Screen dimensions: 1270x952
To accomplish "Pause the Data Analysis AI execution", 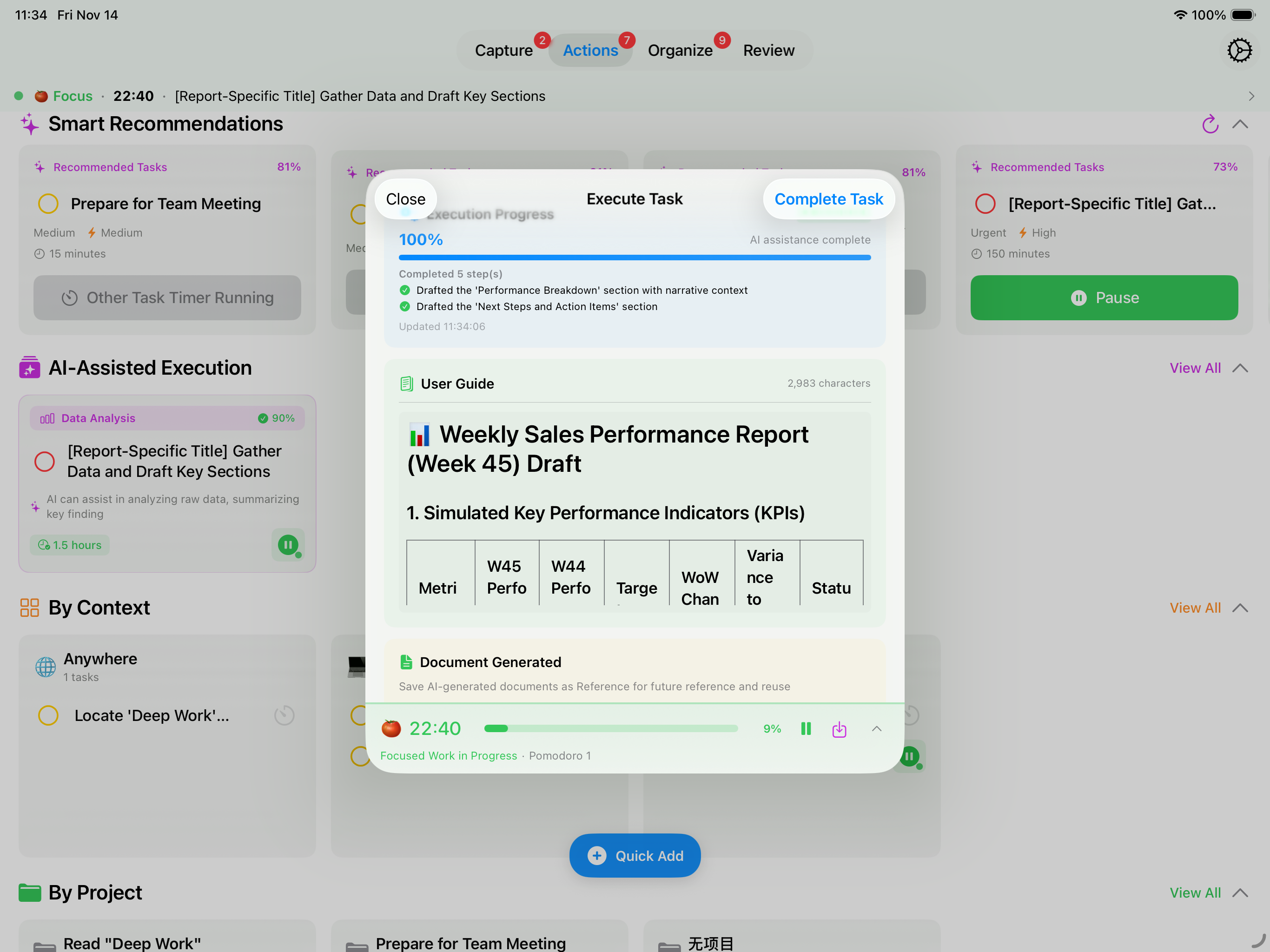I will (288, 545).
